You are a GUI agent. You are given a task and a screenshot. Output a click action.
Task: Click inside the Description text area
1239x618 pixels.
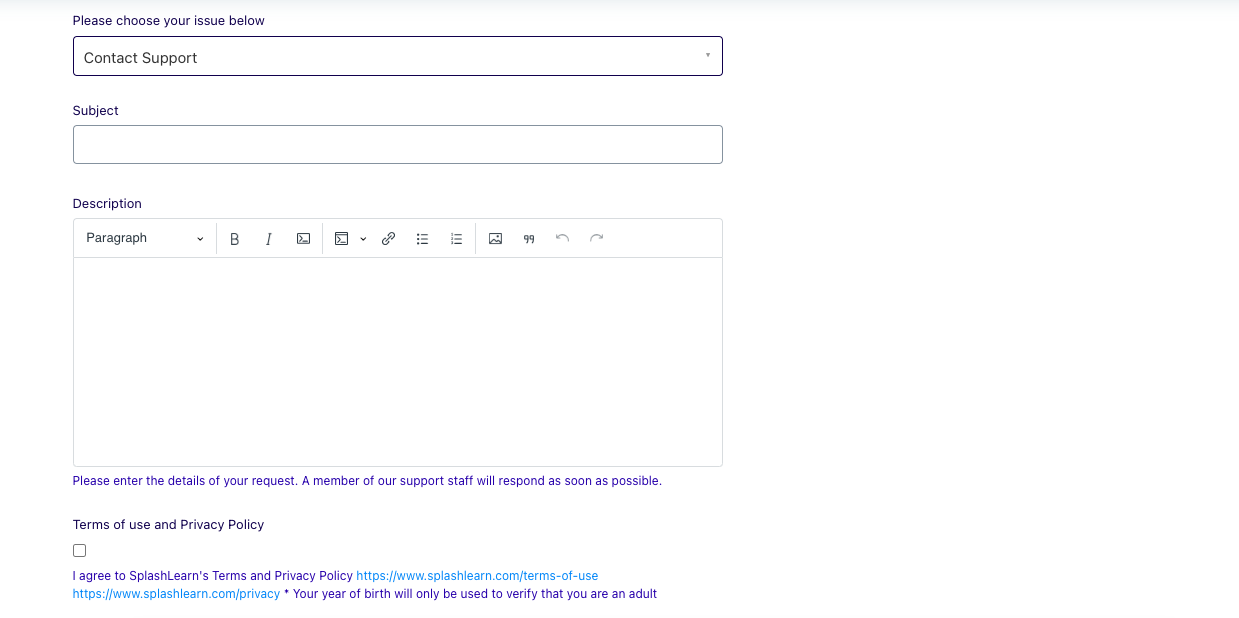397,360
